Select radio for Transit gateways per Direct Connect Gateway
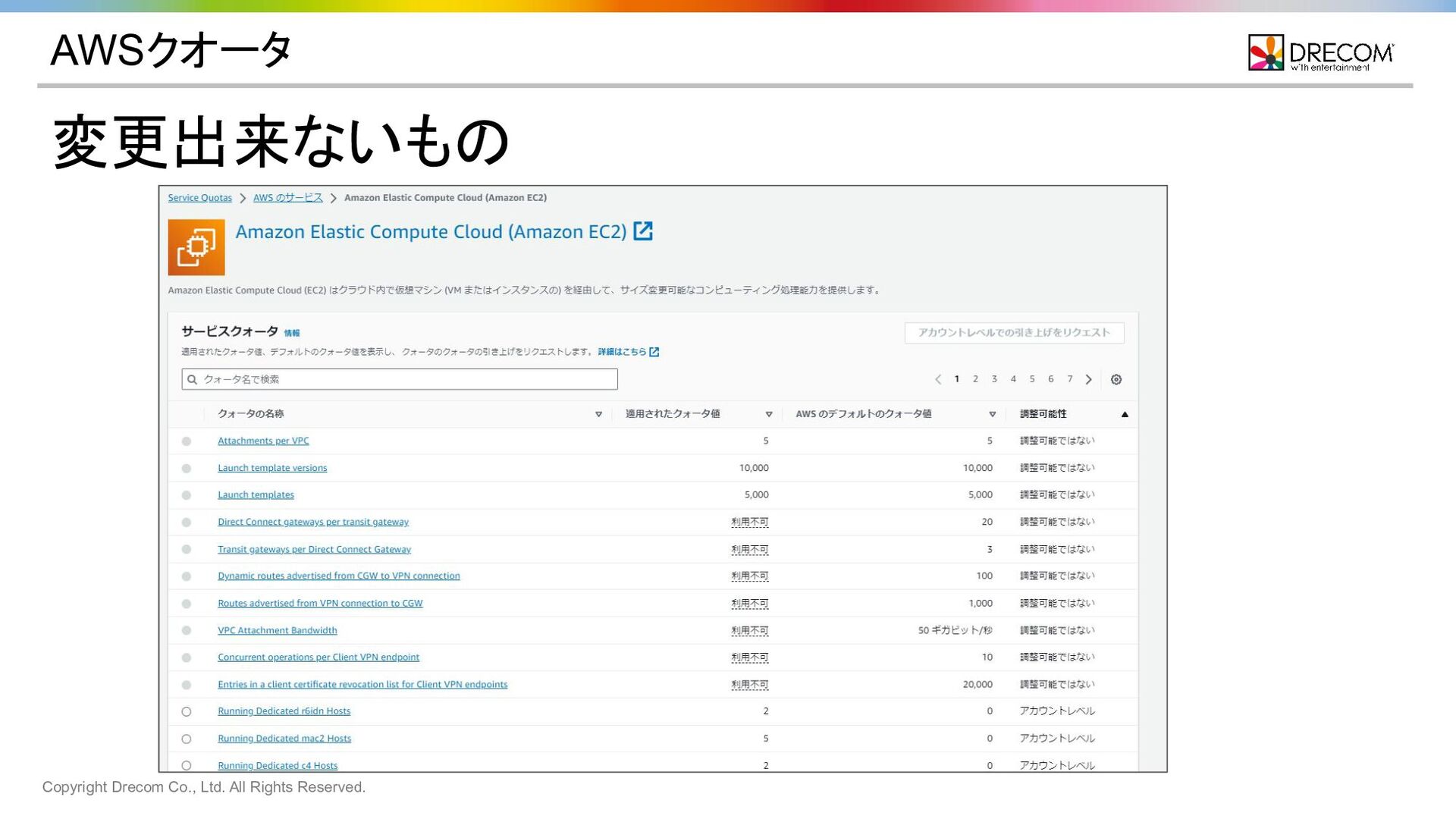Viewport: 1456px width, 819px height. (x=187, y=549)
